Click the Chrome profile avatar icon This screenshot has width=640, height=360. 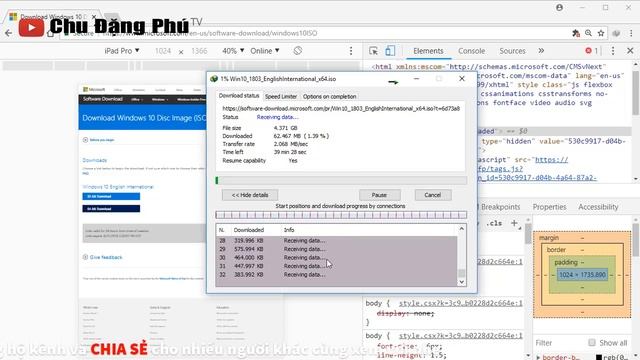(560, 8)
